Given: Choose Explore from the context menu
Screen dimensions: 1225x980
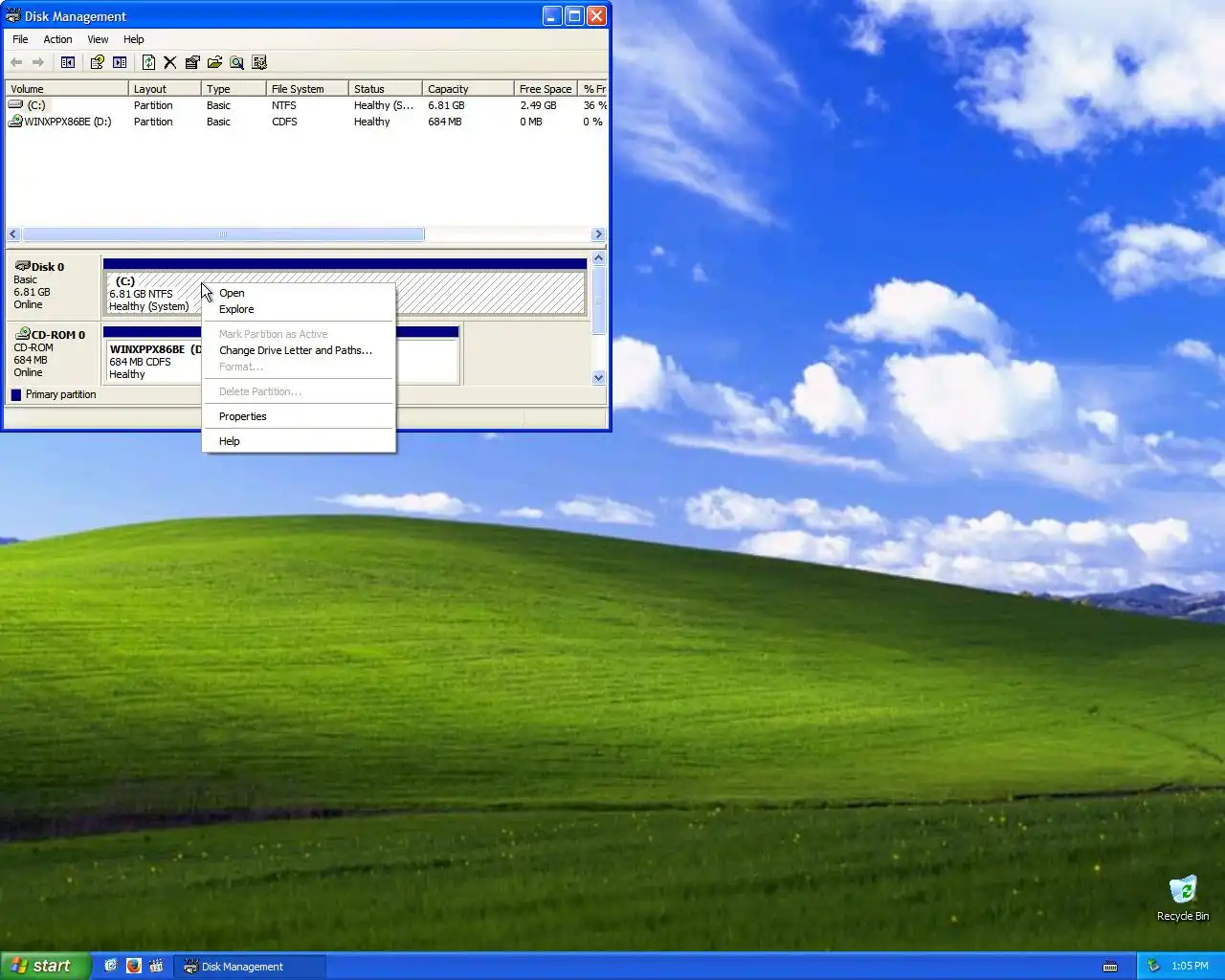Looking at the screenshot, I should tap(299, 309).
